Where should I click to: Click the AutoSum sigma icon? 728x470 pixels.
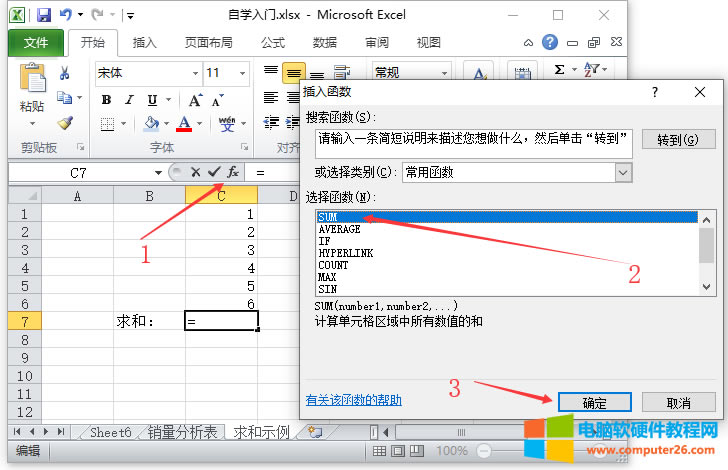[x=559, y=70]
